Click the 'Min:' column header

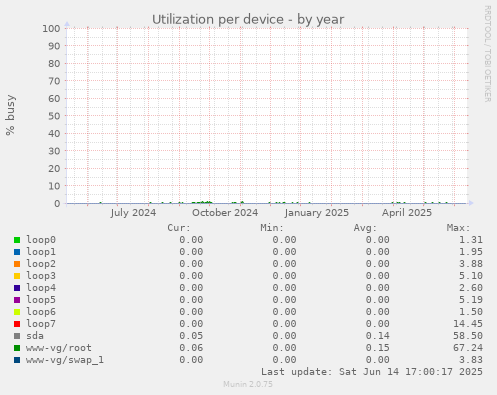272,228
